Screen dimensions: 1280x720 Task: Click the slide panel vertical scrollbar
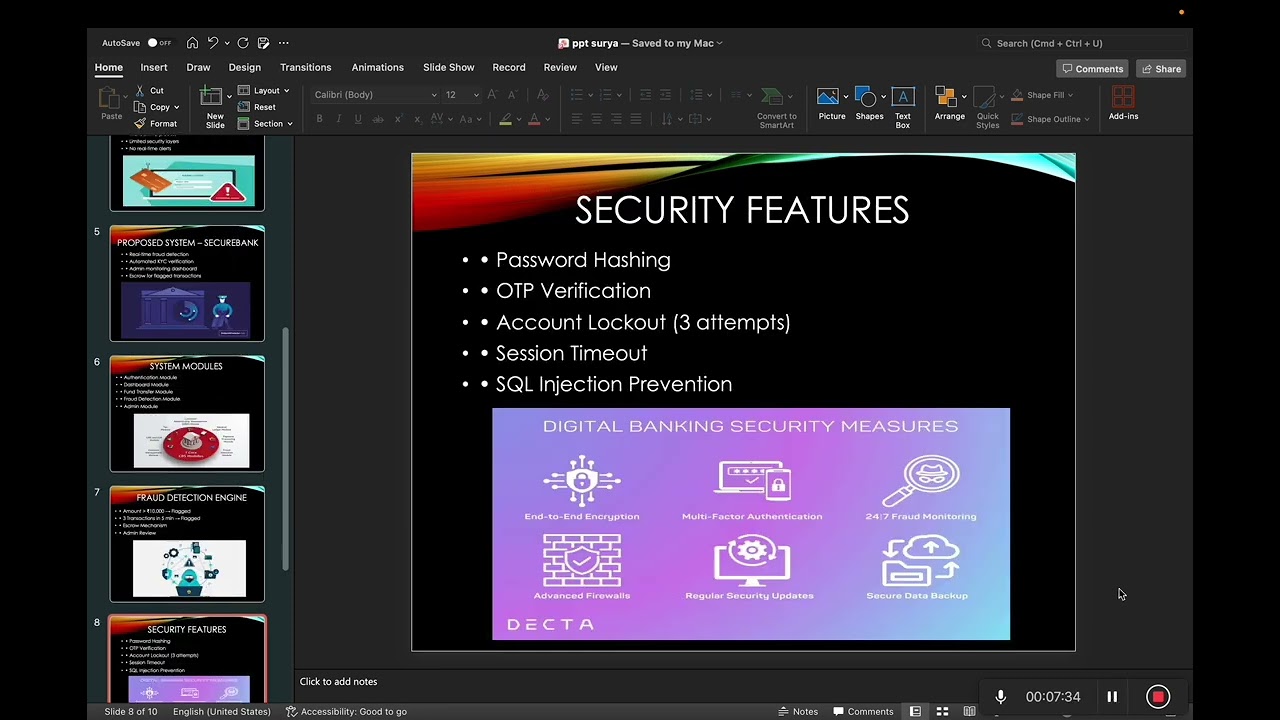pyautogui.click(x=287, y=450)
